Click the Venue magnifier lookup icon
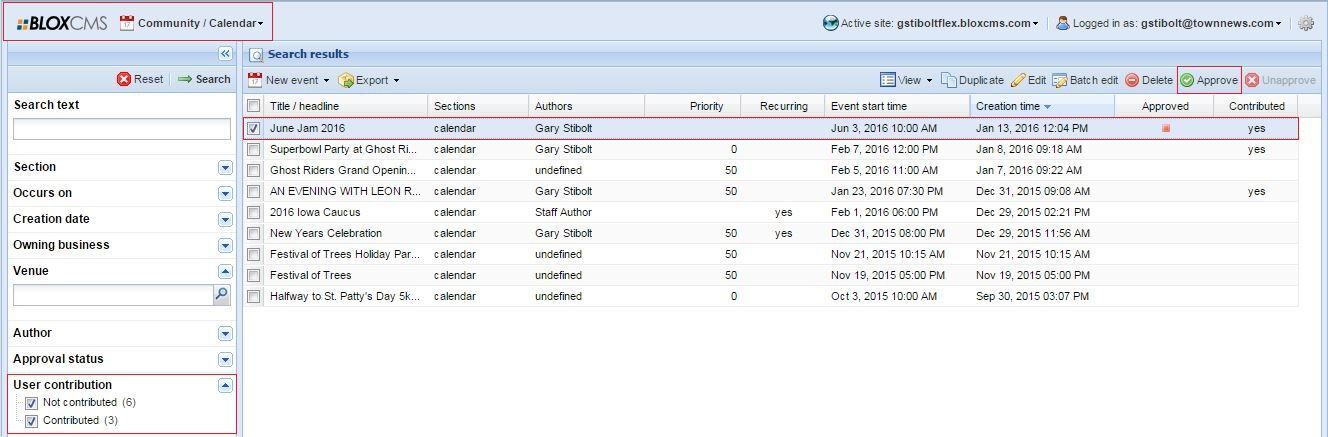The image size is (1328, 437). [x=222, y=295]
